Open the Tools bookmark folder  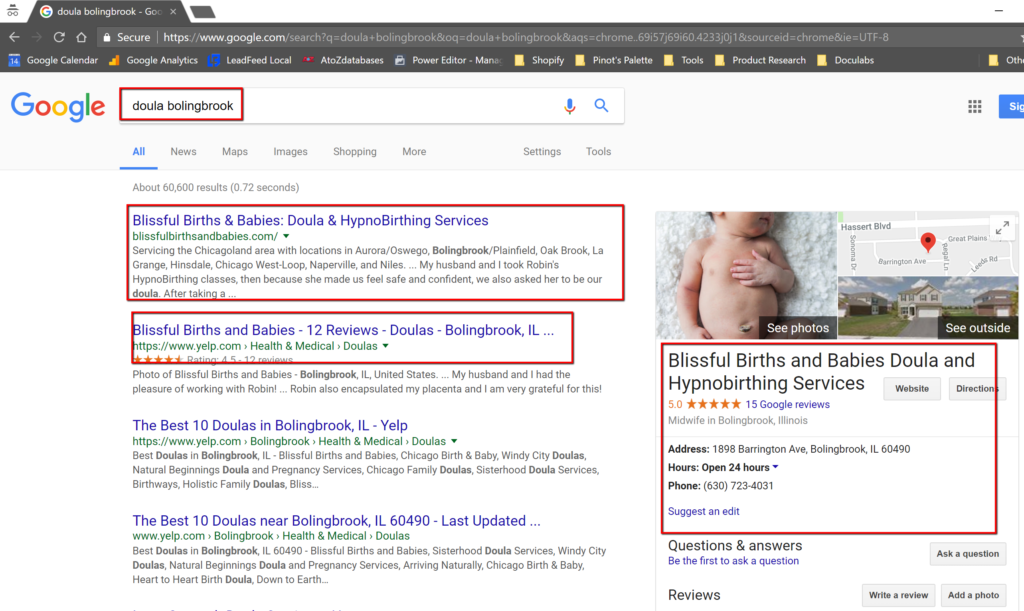point(684,60)
